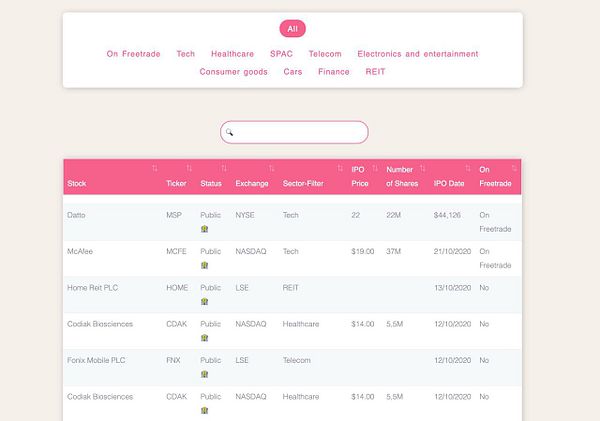Image resolution: width=600 pixels, height=421 pixels.
Task: Click On Freetrade value in McAfee row
Action: [x=495, y=258]
